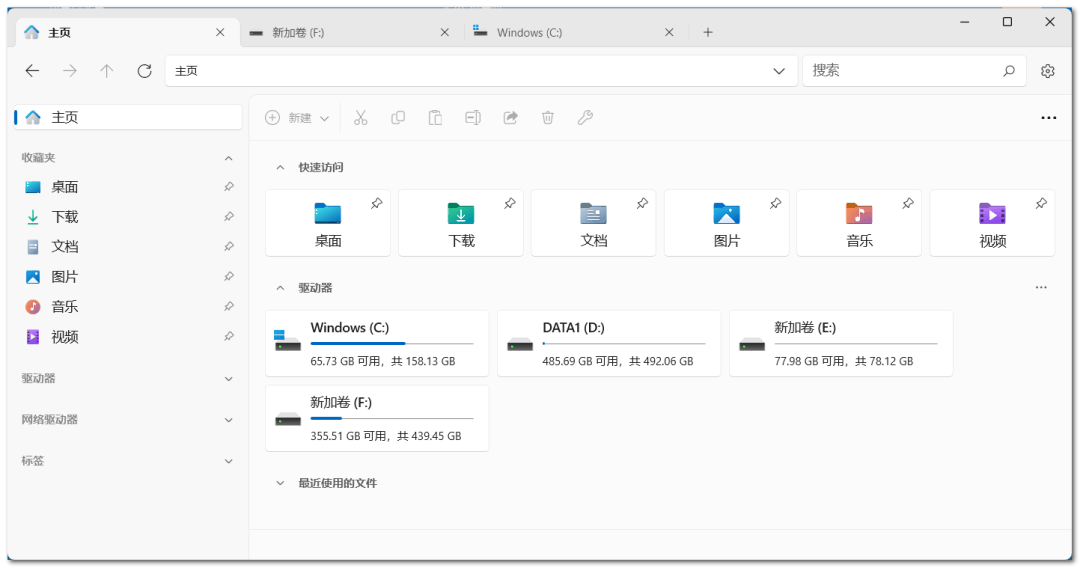This screenshot has height=568, width=1080.
Task: Click the Delete trash icon
Action: (548, 118)
